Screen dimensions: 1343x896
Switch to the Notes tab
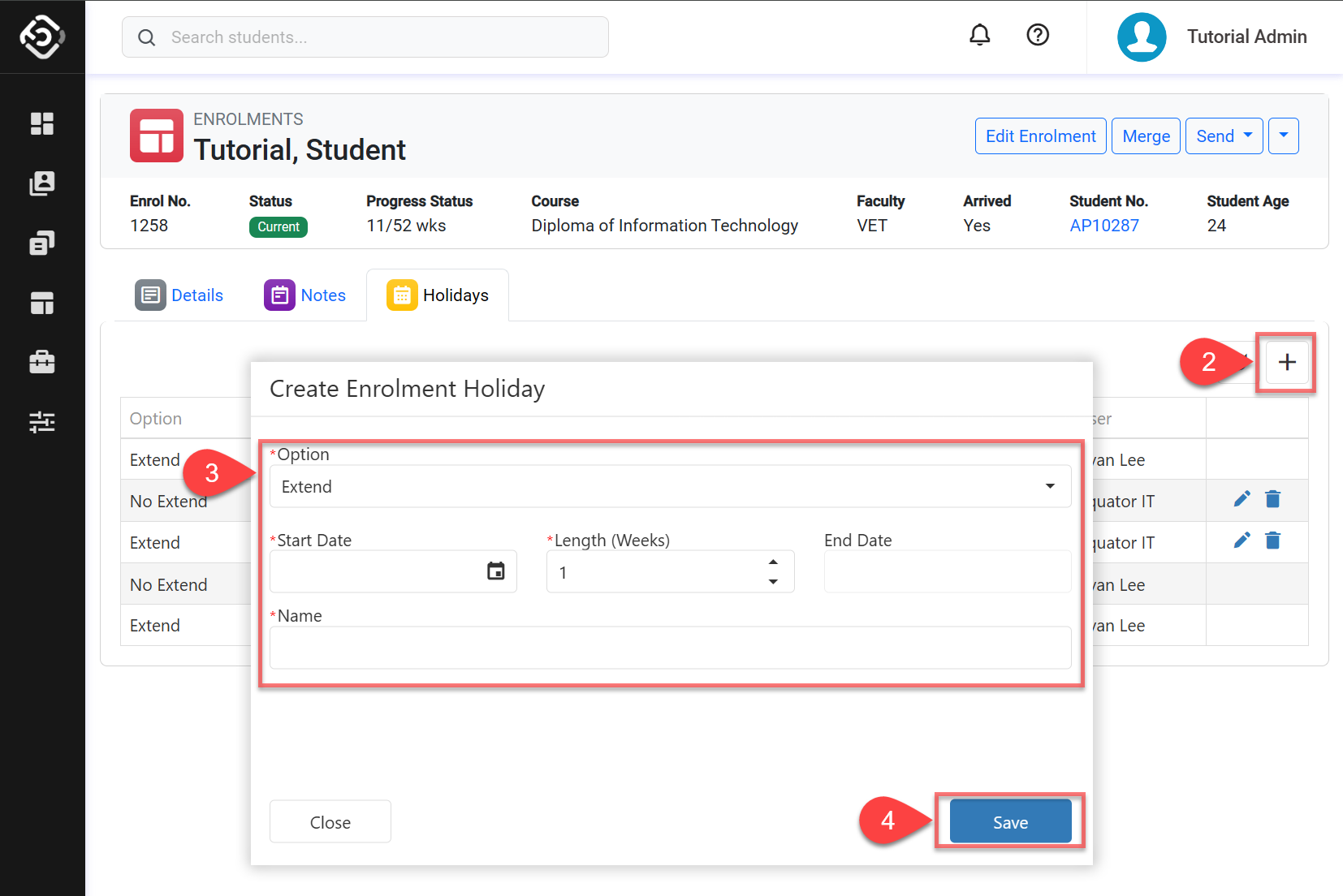point(305,295)
